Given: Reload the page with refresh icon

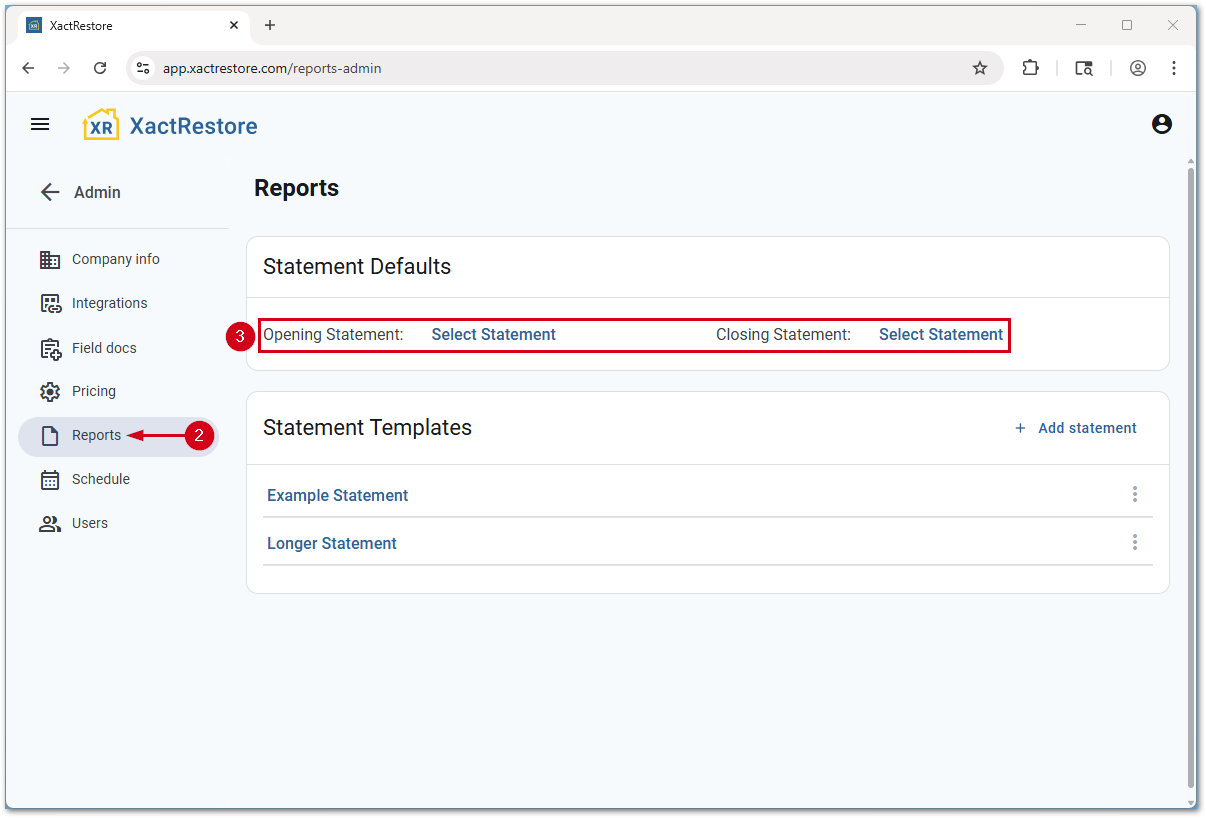Looking at the screenshot, I should (x=100, y=68).
